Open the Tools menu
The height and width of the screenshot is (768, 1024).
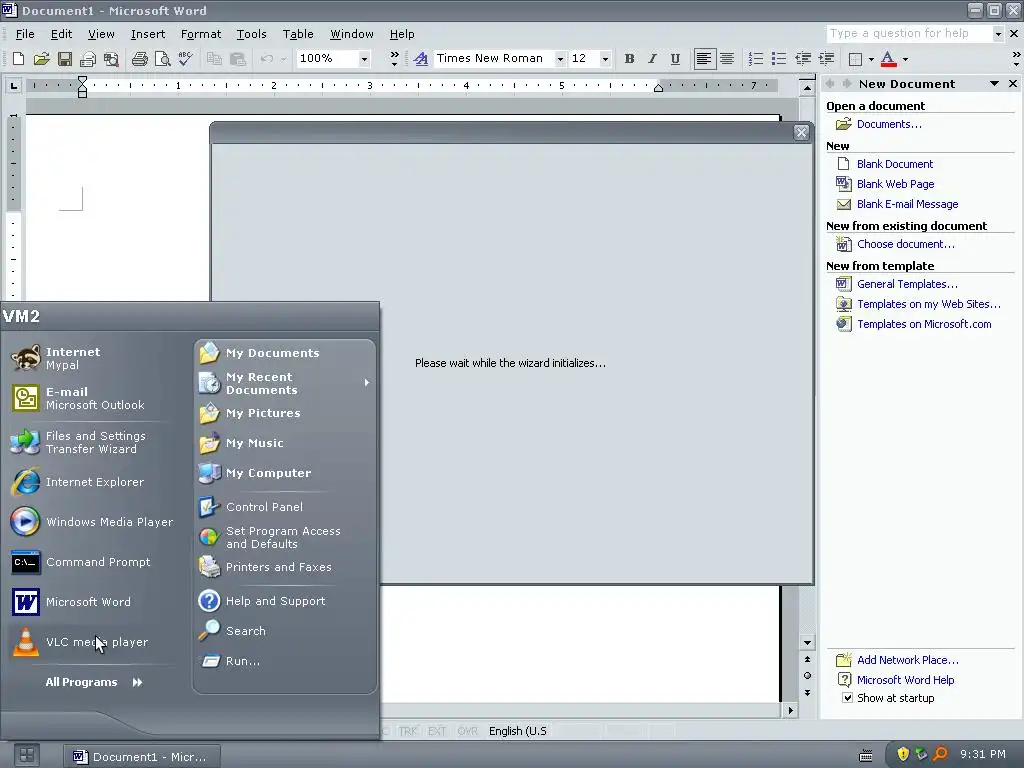tap(251, 34)
